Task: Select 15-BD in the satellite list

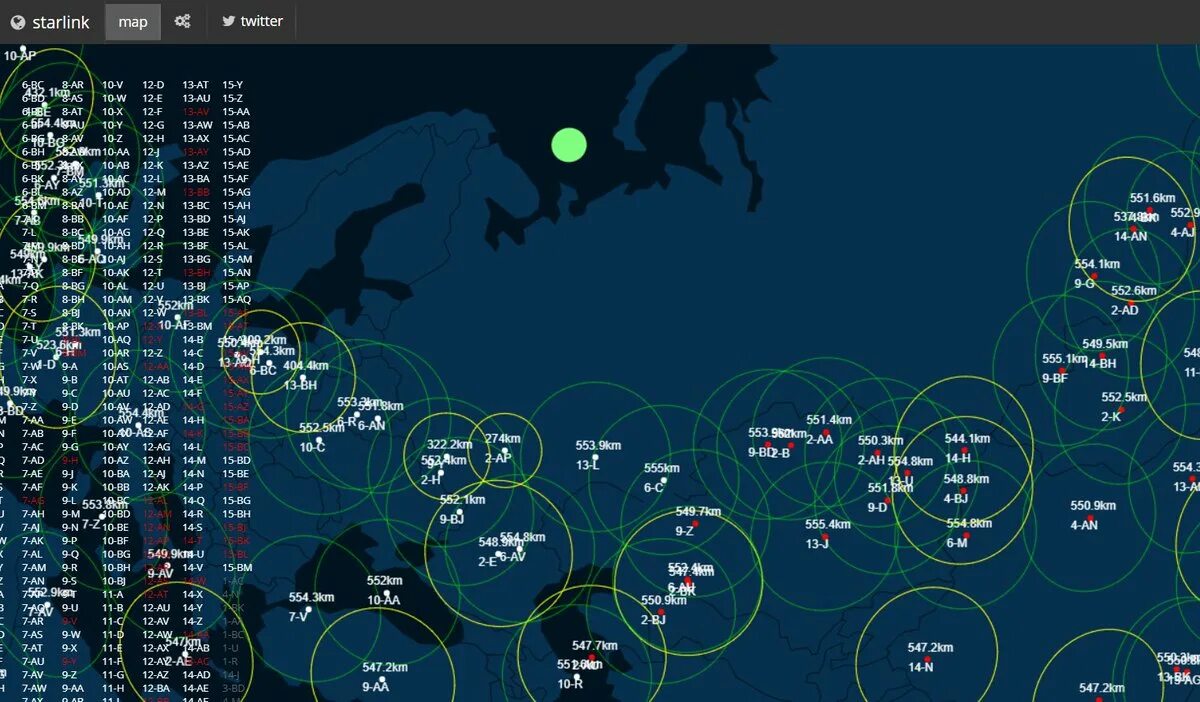Action: (236, 460)
